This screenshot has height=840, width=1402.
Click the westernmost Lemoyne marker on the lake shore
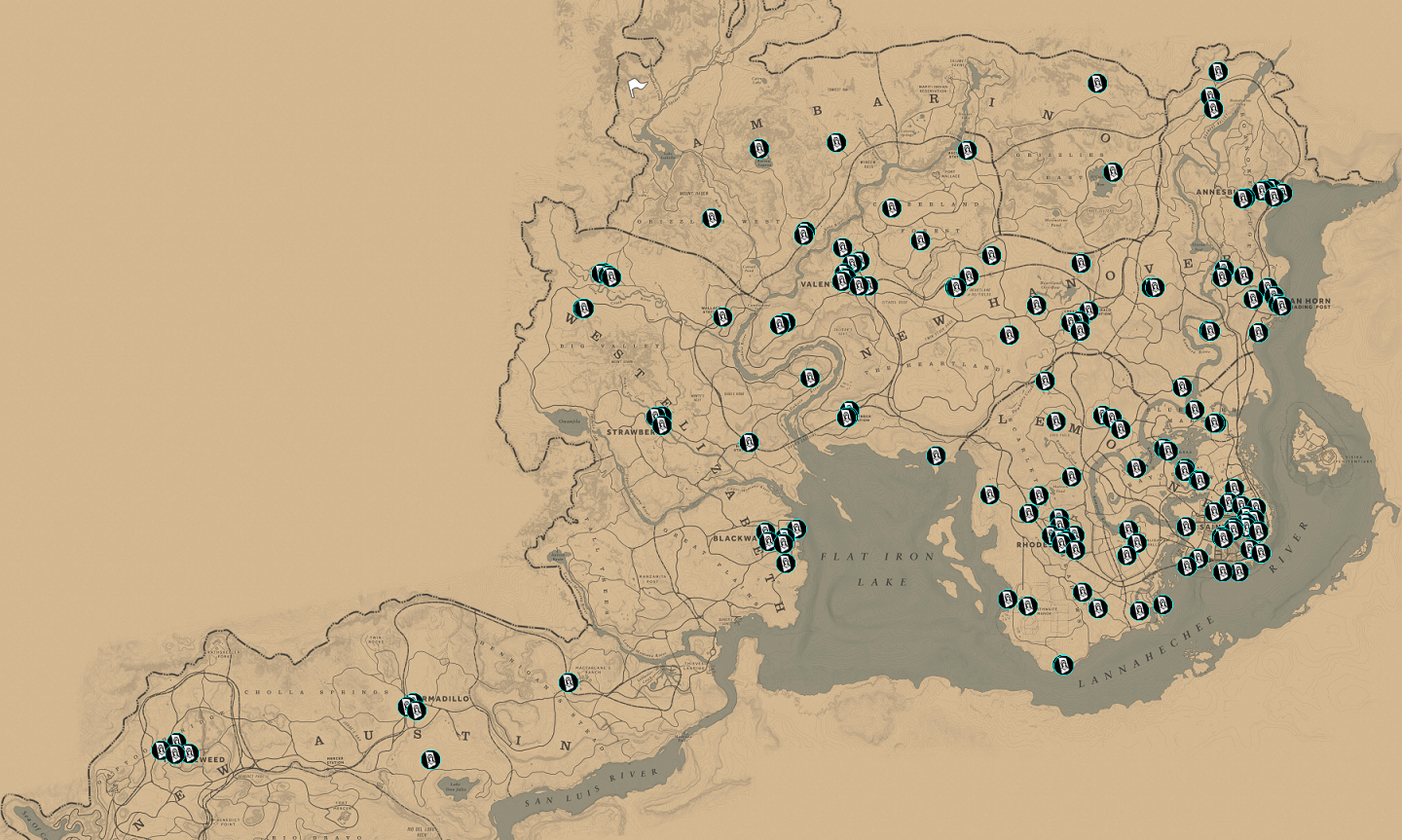click(989, 494)
